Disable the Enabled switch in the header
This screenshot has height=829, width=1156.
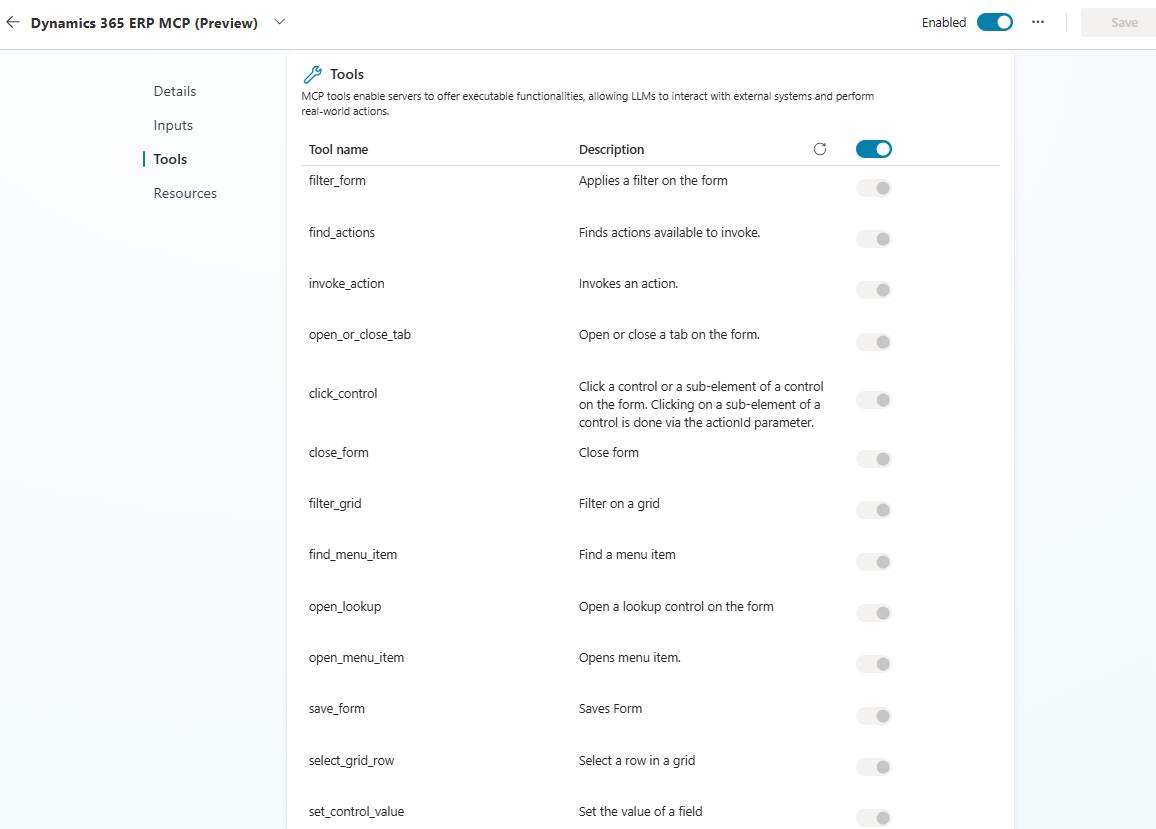pos(994,20)
